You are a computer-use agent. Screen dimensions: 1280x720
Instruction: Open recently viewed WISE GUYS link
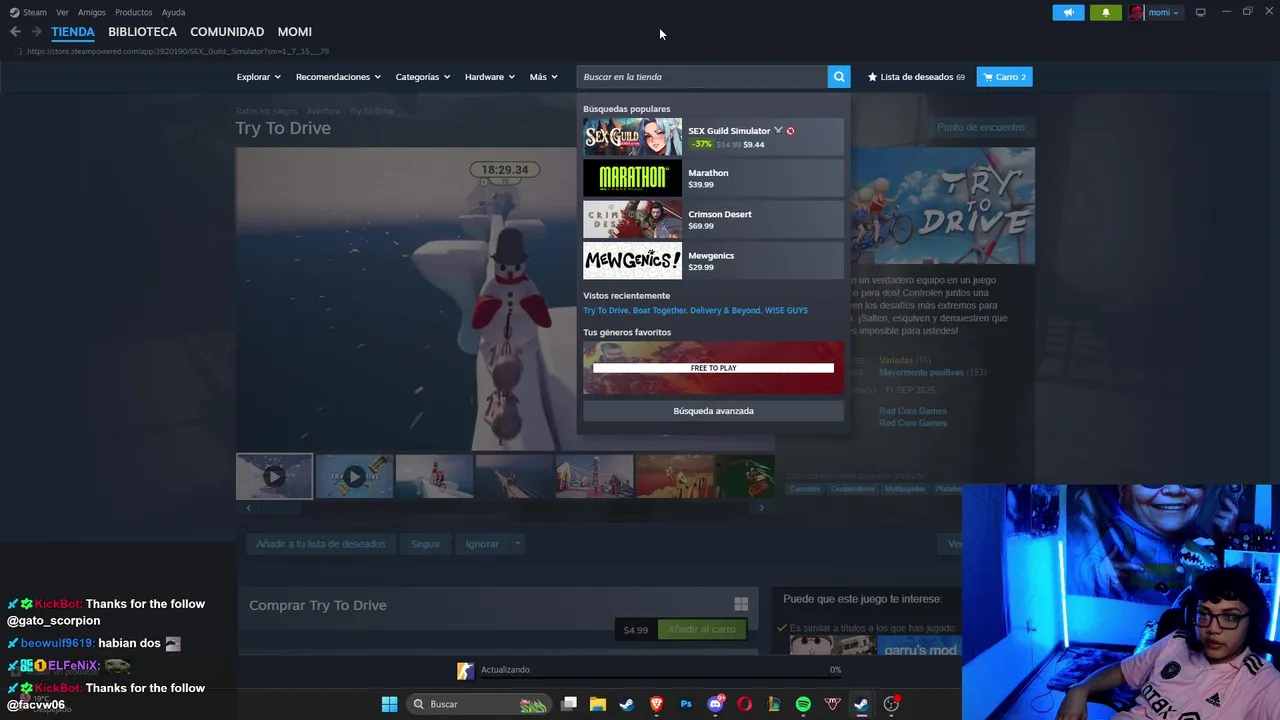point(786,311)
